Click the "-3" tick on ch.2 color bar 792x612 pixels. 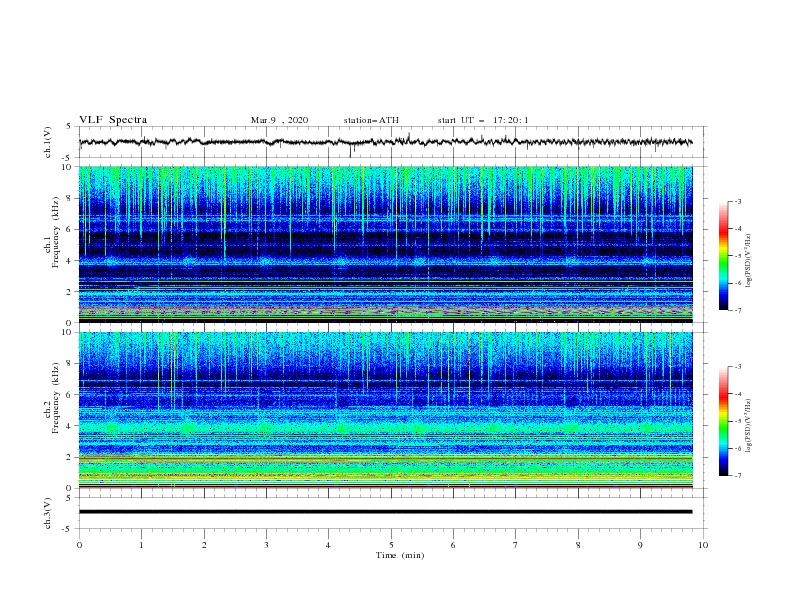737,367
